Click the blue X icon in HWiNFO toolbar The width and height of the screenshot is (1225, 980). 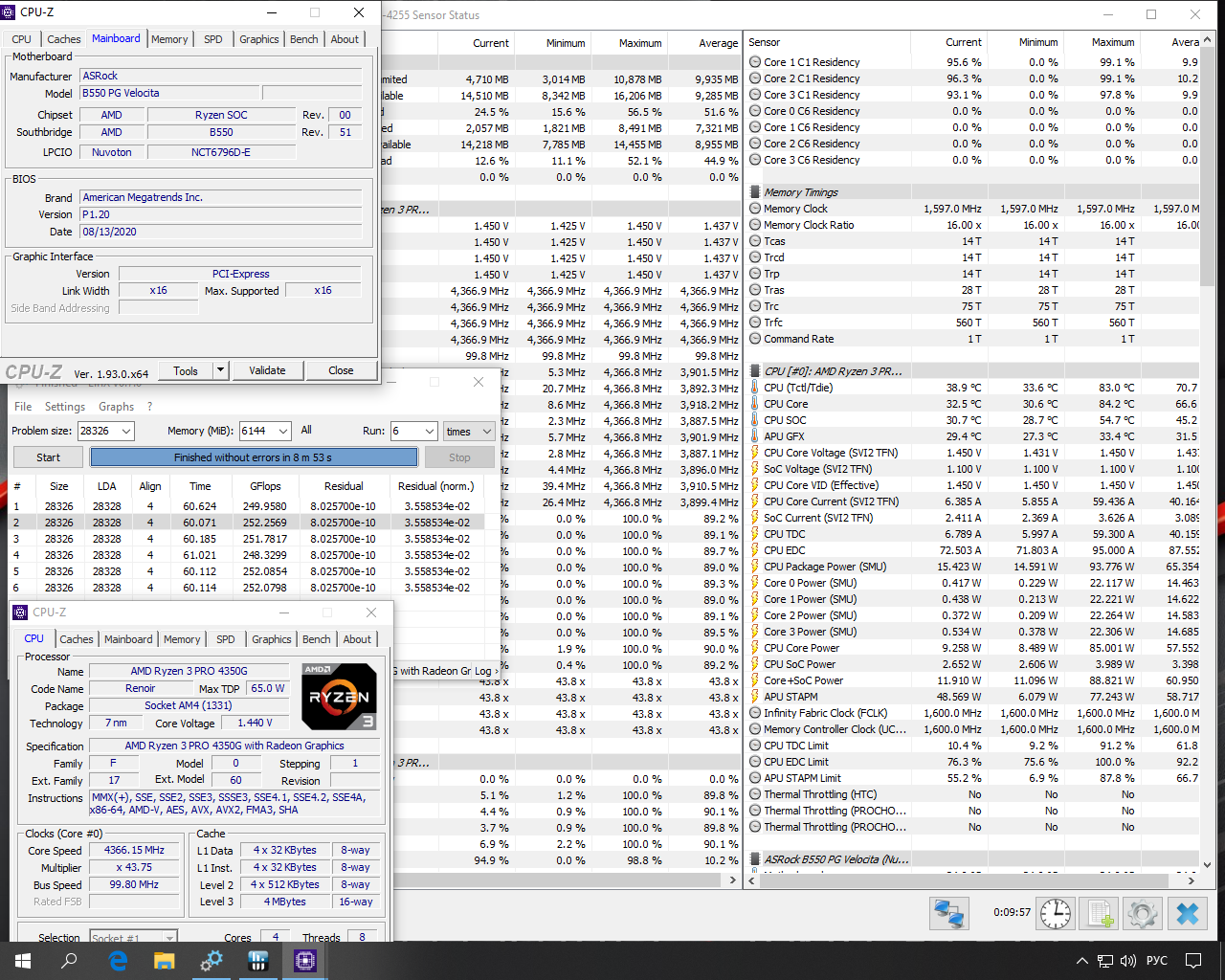click(x=1187, y=913)
